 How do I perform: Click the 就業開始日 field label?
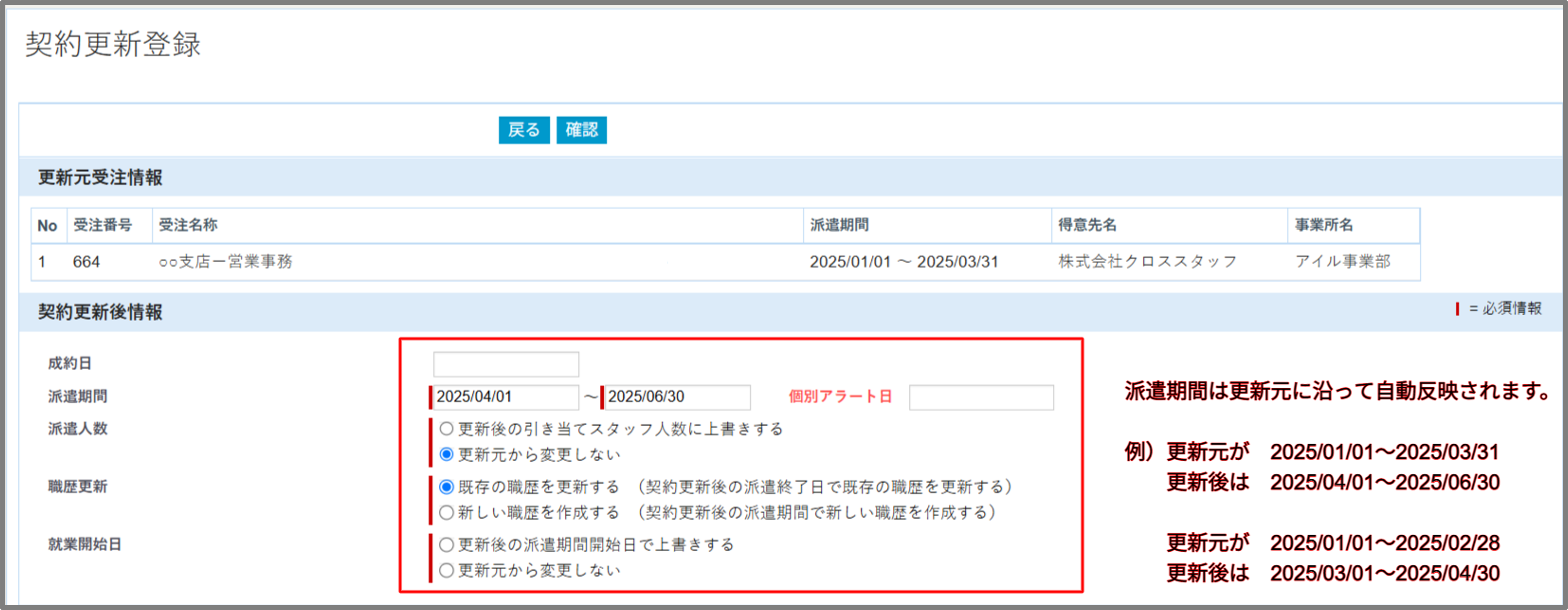click(x=85, y=544)
